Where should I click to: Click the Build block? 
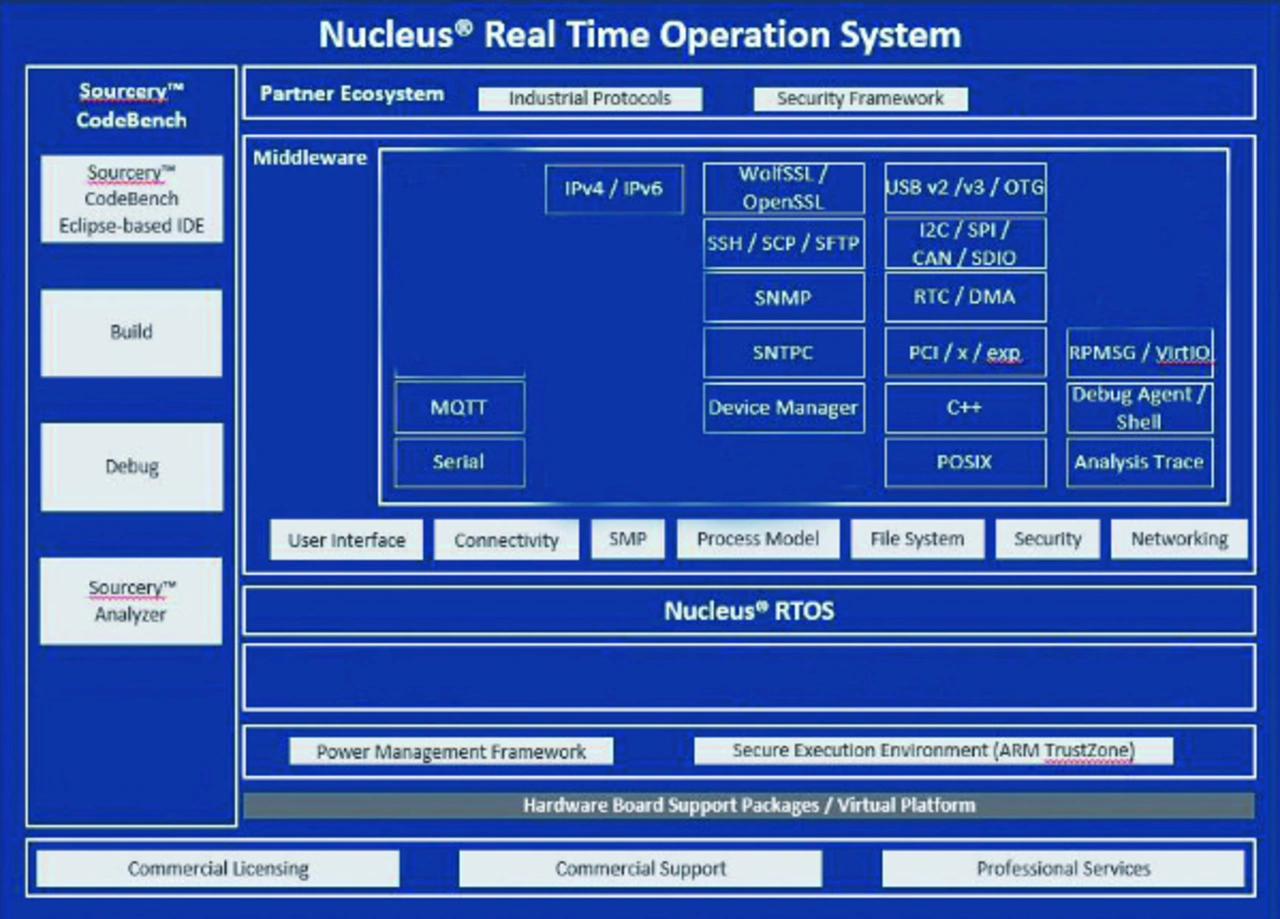click(131, 333)
